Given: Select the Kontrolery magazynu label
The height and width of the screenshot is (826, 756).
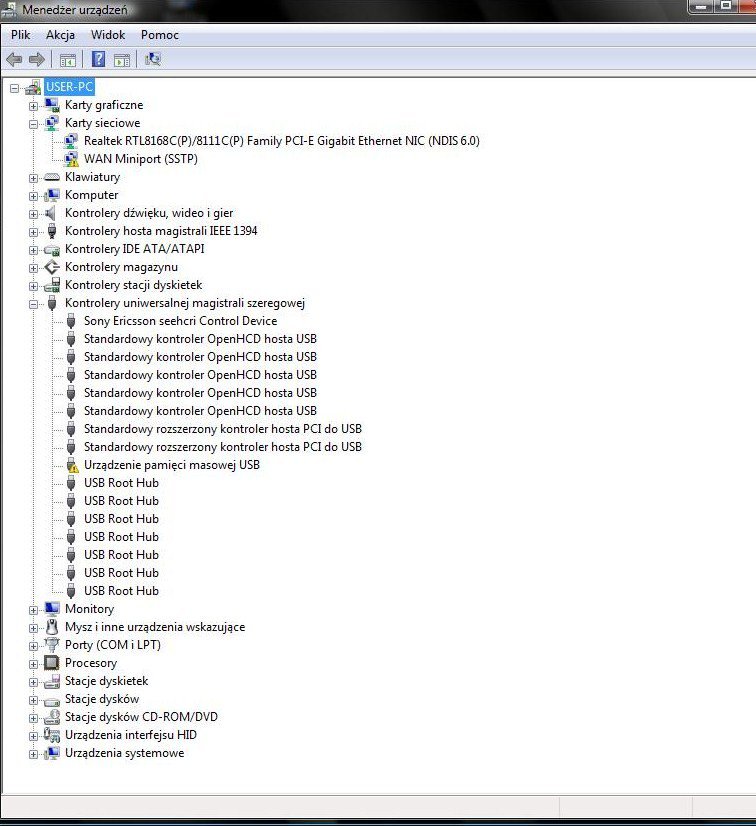Looking at the screenshot, I should [x=121, y=267].
